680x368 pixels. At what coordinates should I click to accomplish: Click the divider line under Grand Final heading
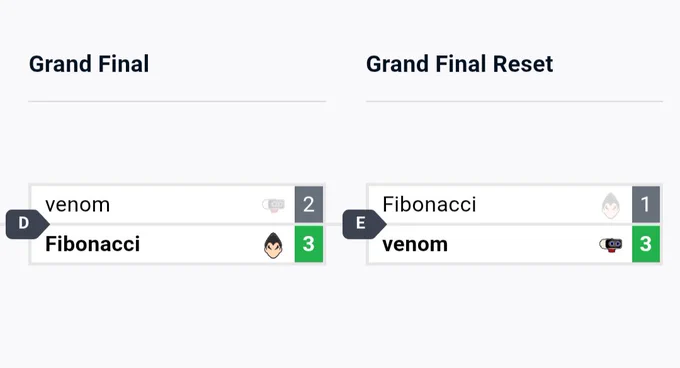tap(177, 101)
